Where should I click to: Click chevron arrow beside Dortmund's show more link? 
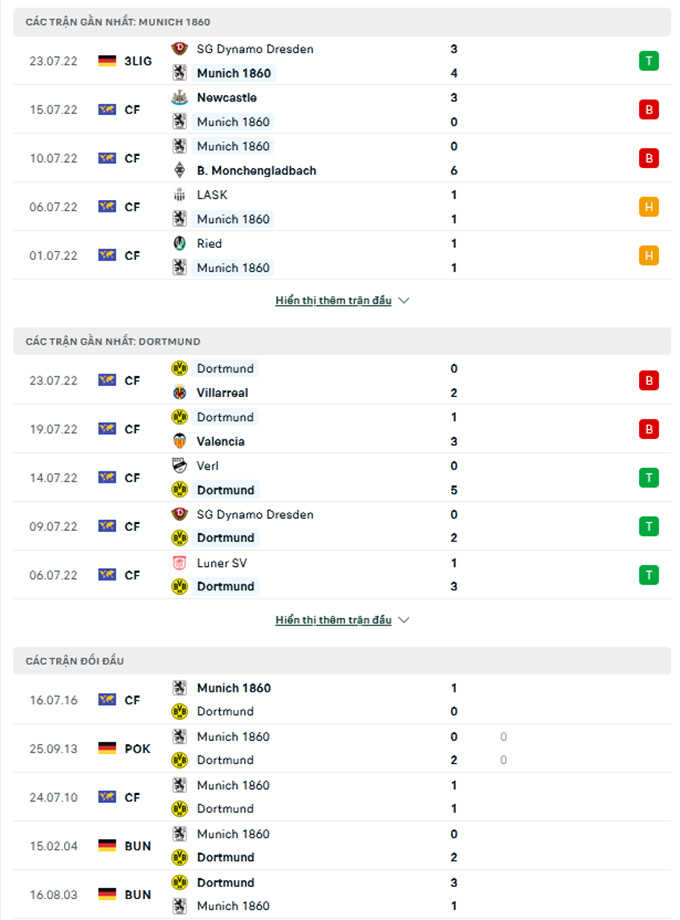(x=404, y=620)
